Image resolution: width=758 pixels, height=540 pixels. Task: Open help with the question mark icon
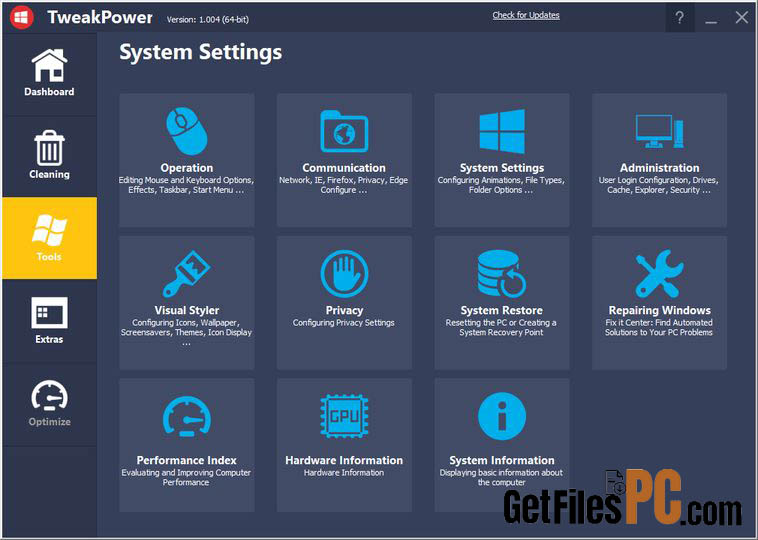click(x=680, y=18)
